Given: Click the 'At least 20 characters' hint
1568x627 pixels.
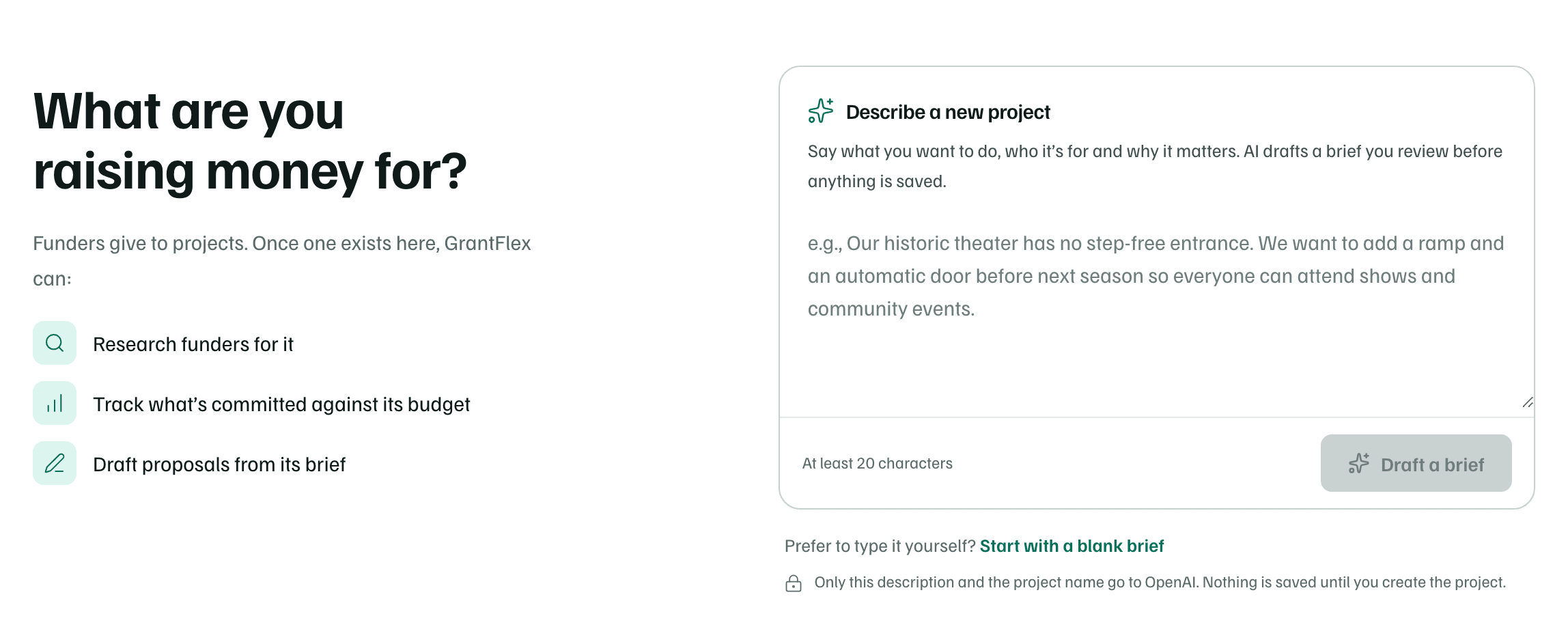Looking at the screenshot, I should click(878, 464).
